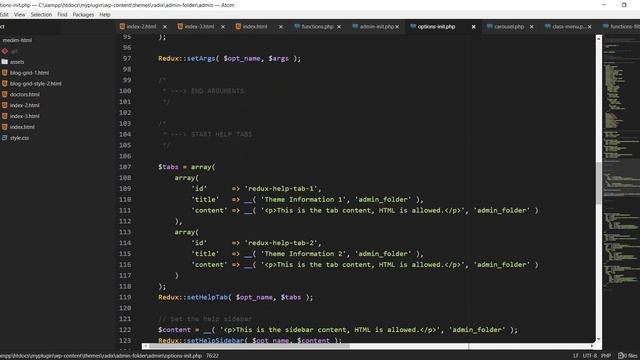The height and width of the screenshot is (360, 640).
Task: Click setArgs on line 97
Action: pos(201,58)
